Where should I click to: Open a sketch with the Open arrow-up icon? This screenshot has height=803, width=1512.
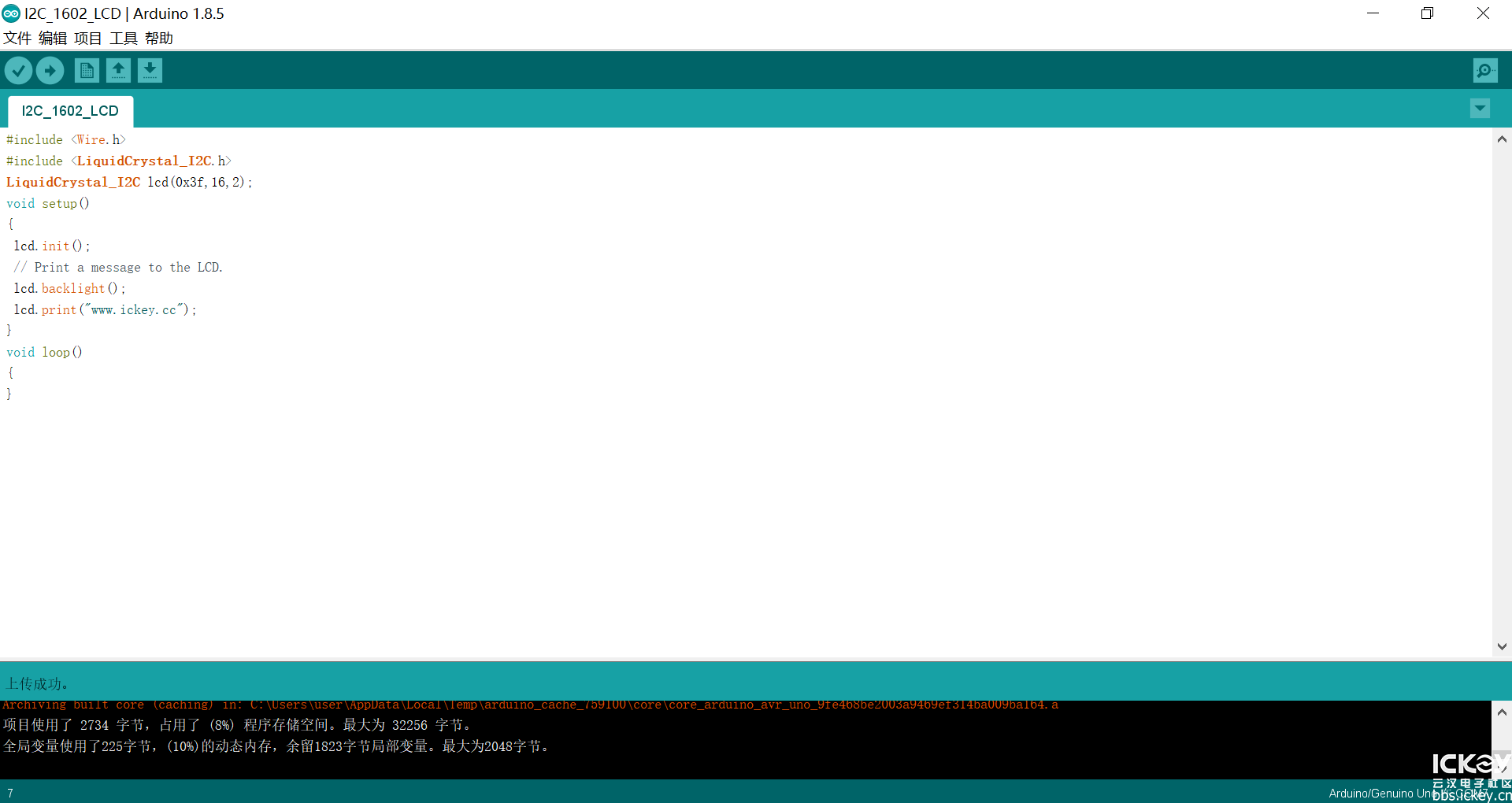point(118,71)
